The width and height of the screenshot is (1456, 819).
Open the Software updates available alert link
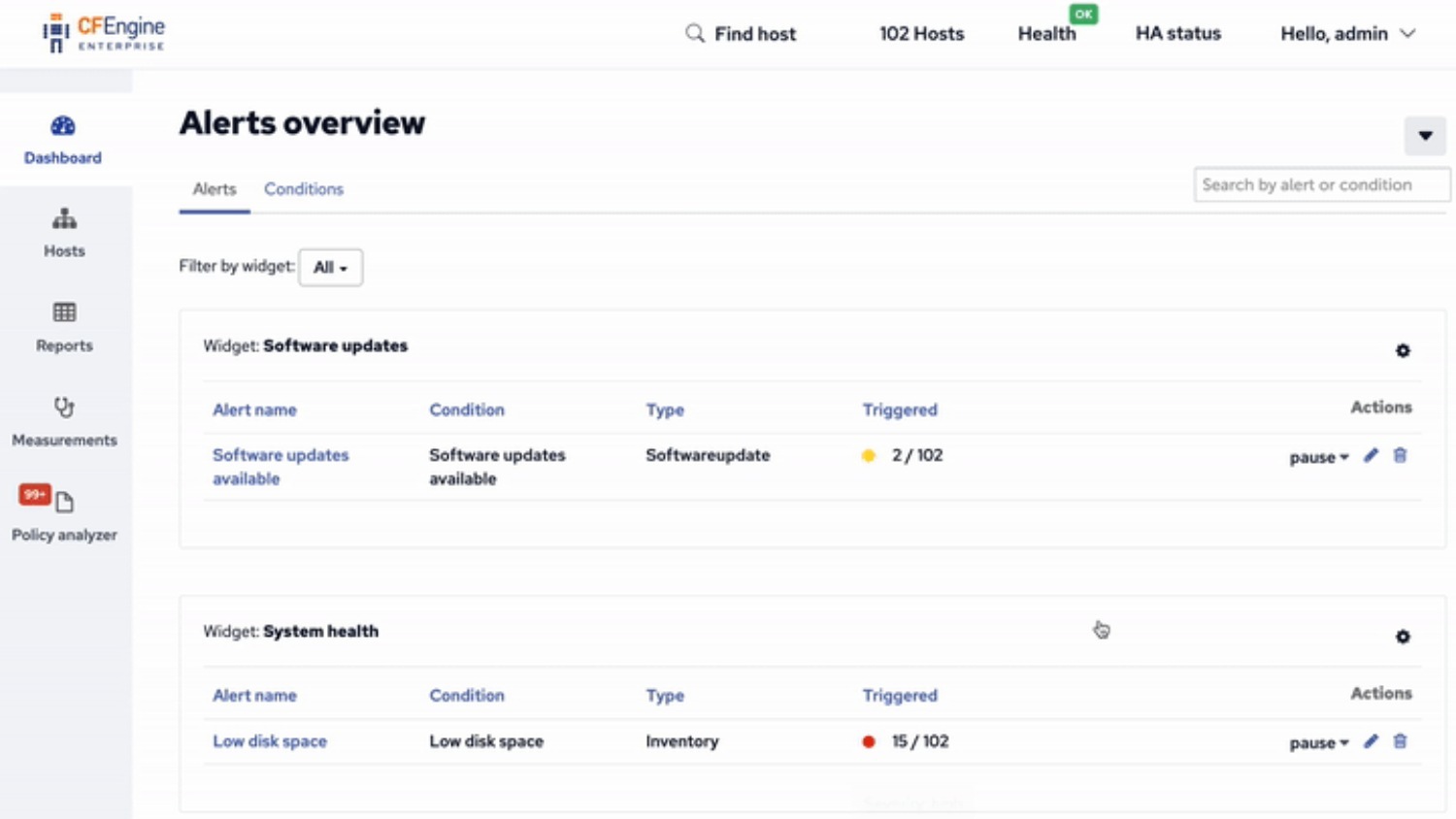tap(281, 467)
